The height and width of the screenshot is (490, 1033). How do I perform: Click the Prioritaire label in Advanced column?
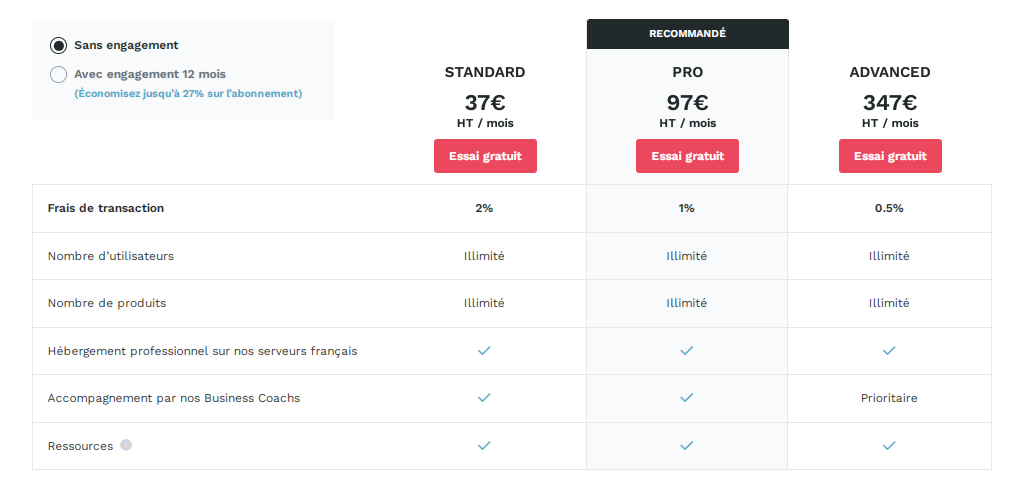click(889, 398)
